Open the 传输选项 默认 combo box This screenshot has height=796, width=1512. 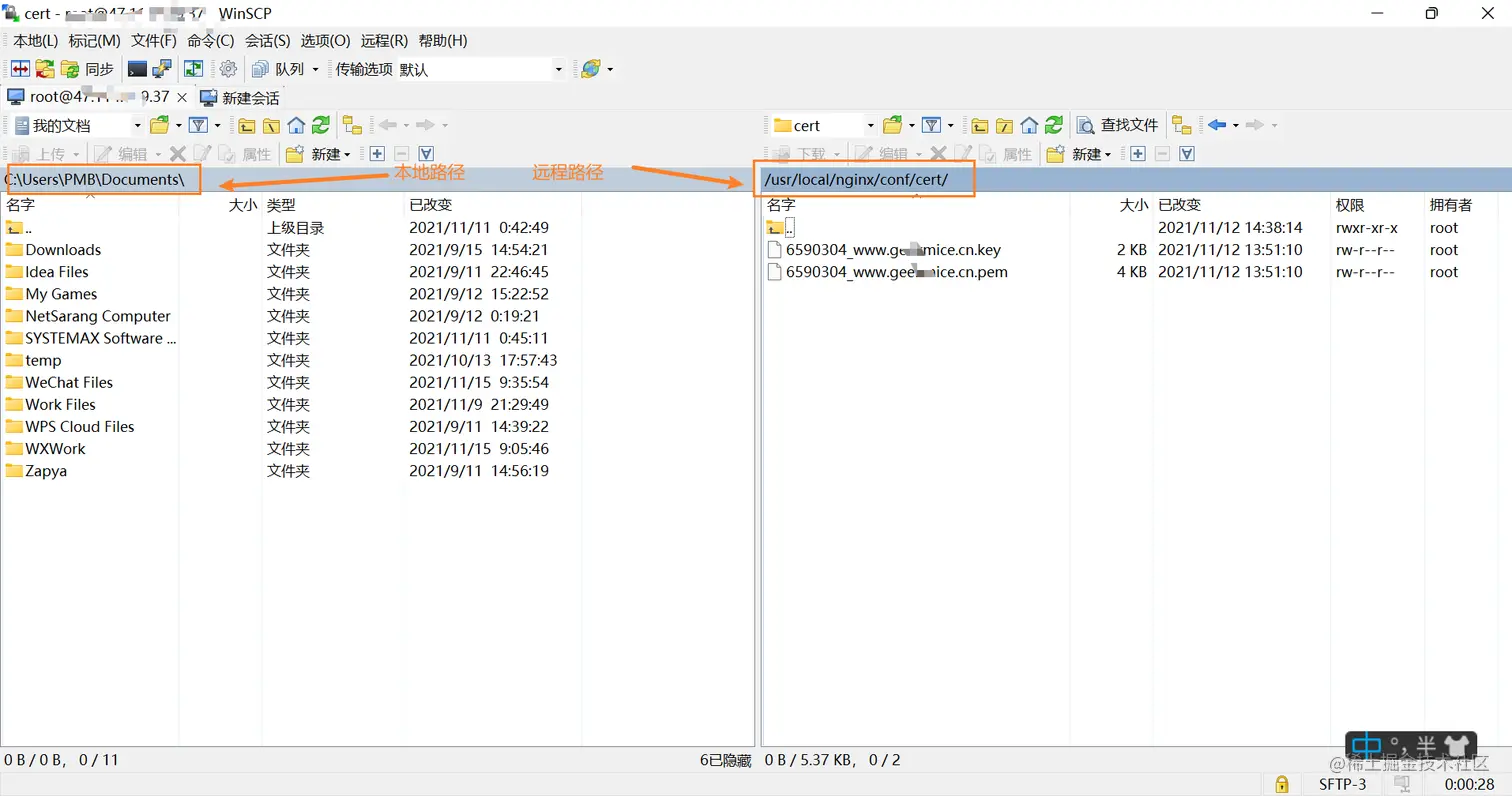(480, 69)
